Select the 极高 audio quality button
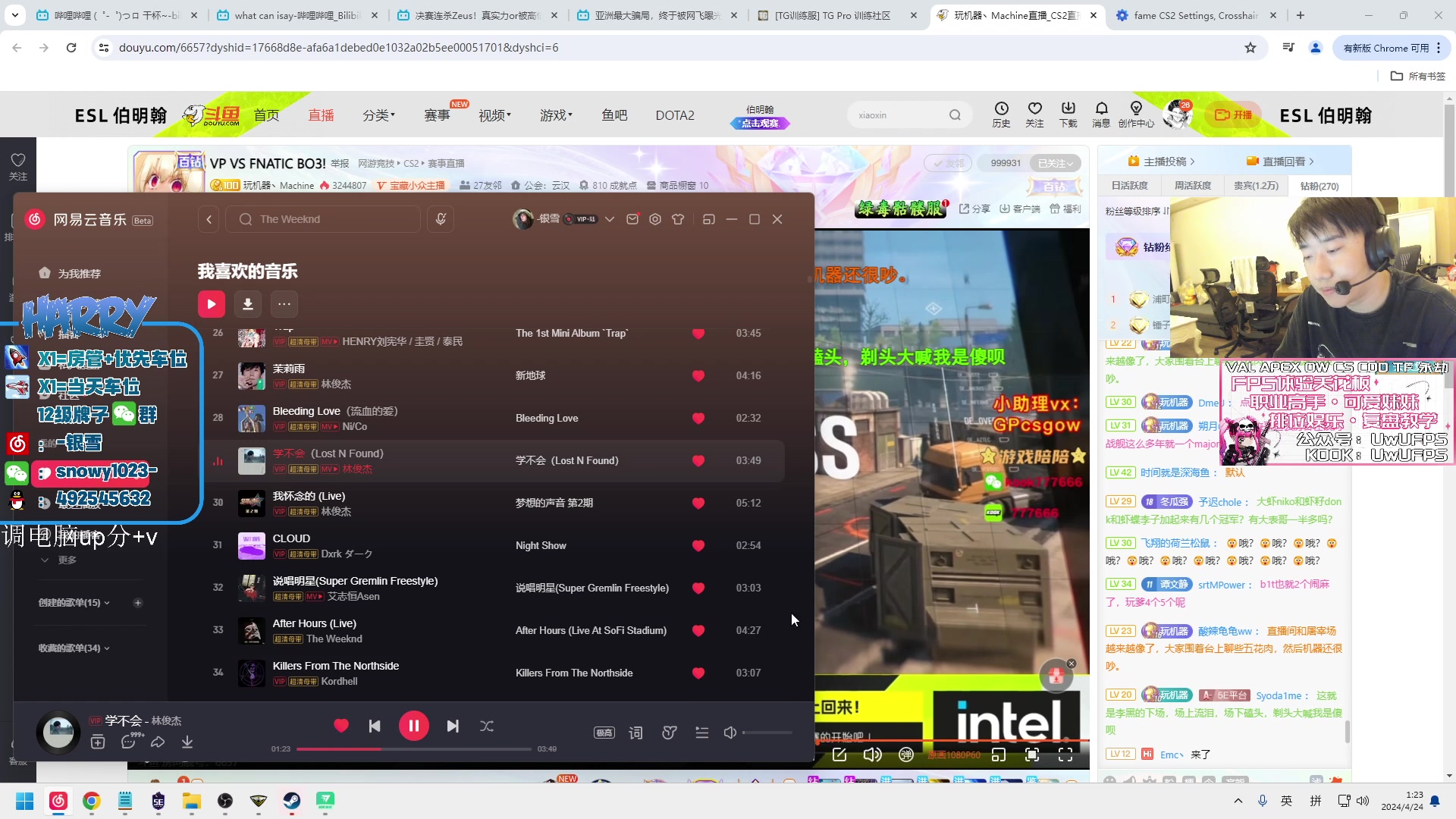 click(604, 733)
